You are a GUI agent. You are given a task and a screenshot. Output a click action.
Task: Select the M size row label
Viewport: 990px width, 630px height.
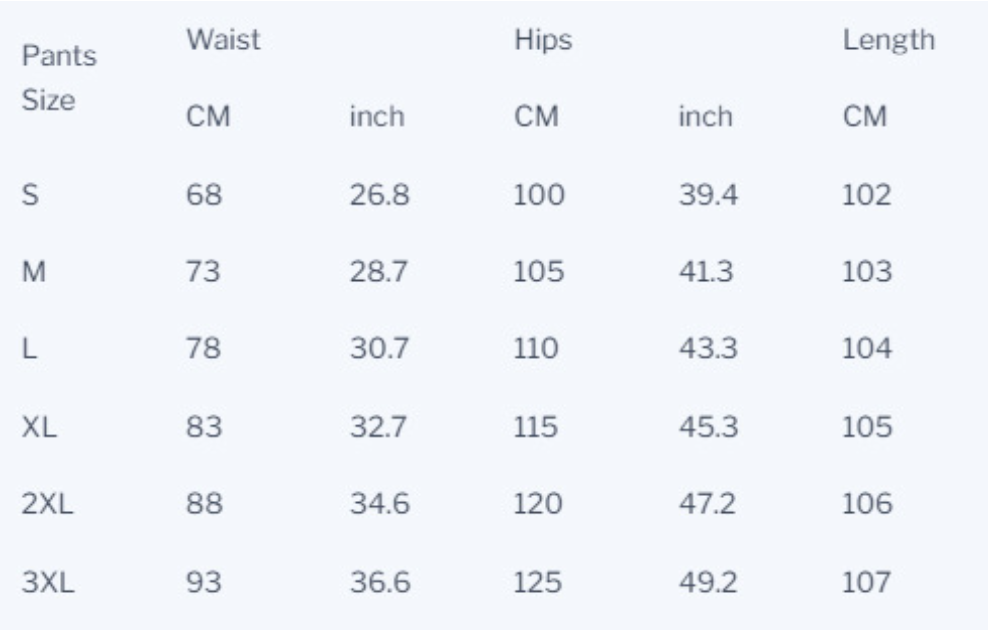tap(33, 272)
